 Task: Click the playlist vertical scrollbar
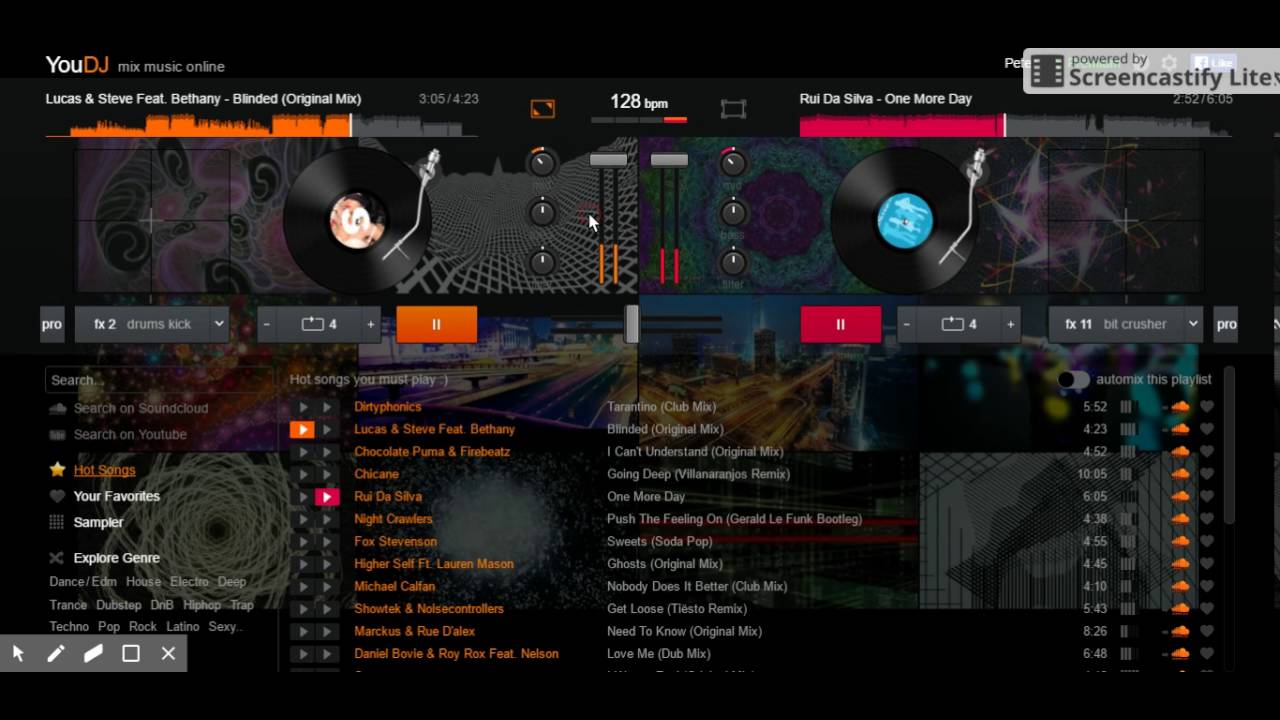click(1229, 446)
